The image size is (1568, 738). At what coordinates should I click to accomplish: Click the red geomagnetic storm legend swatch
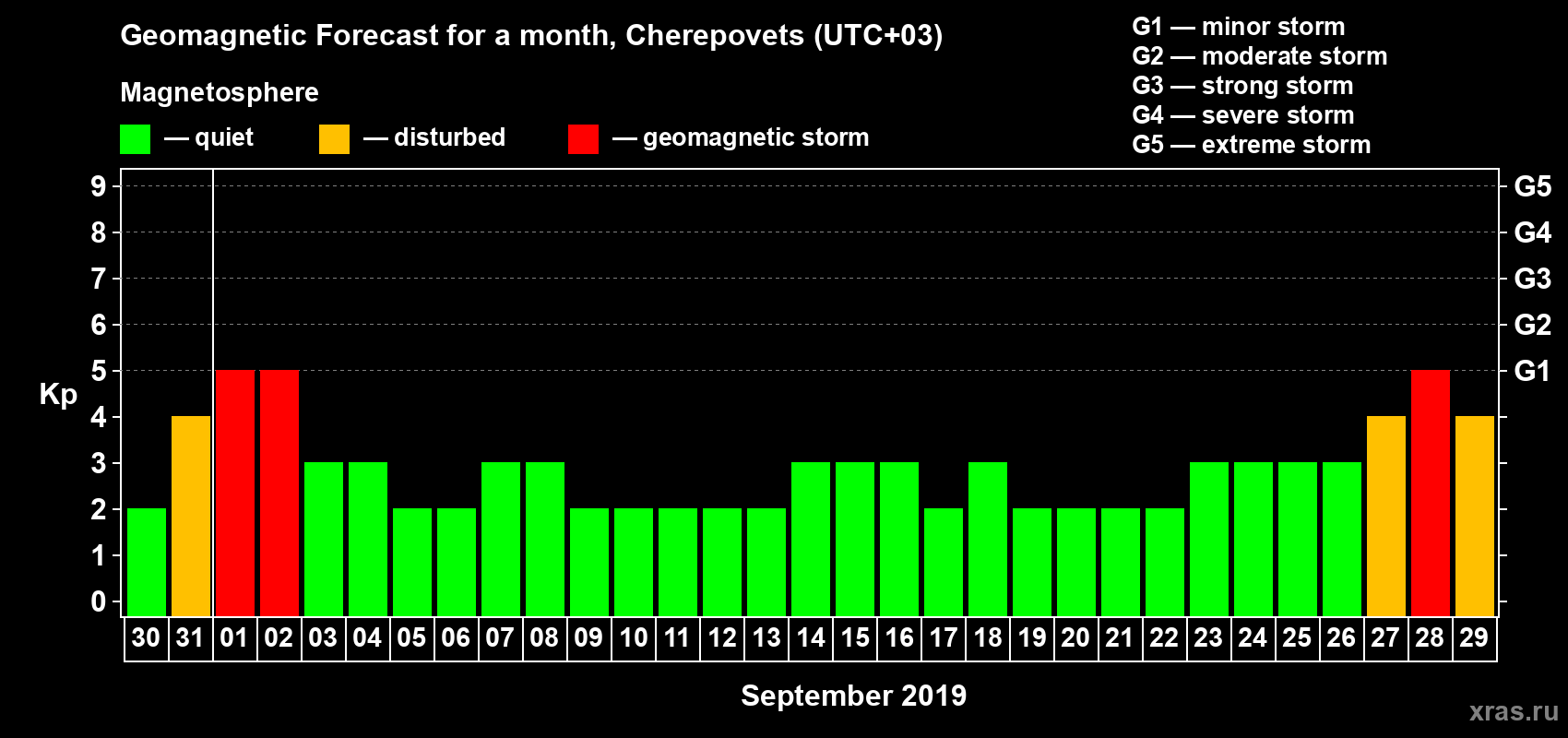pyautogui.click(x=583, y=139)
